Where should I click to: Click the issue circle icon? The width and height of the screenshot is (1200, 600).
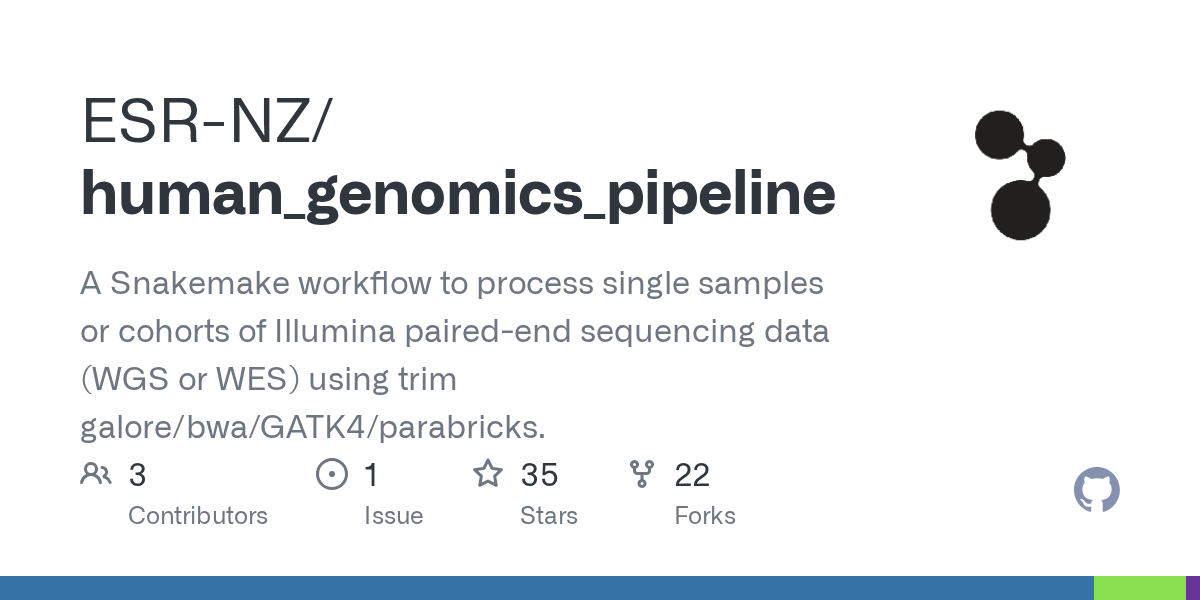[x=331, y=474]
